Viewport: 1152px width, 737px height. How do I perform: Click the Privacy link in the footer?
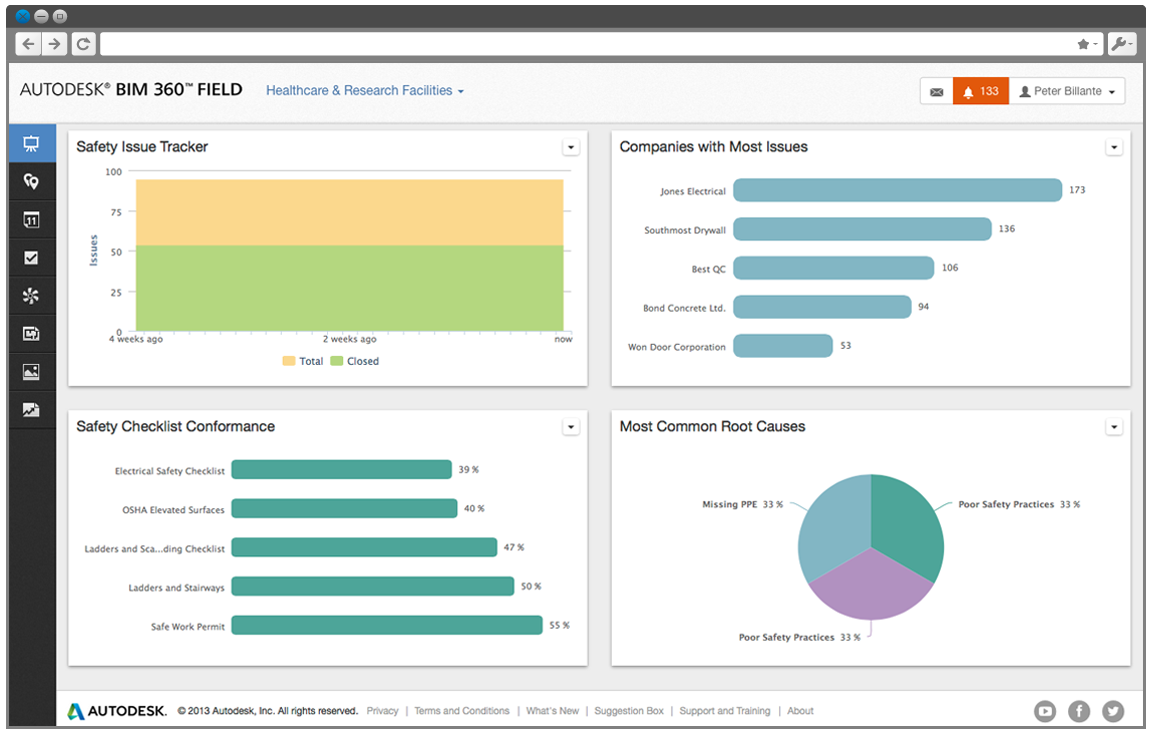pyautogui.click(x=382, y=711)
